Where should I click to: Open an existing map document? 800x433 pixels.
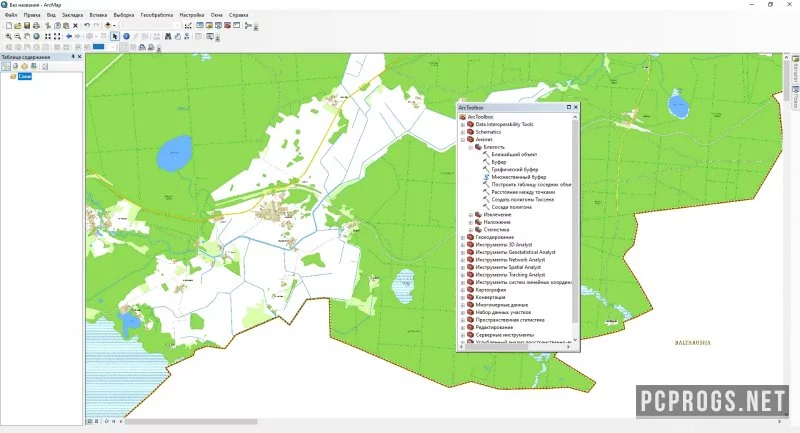(17, 26)
